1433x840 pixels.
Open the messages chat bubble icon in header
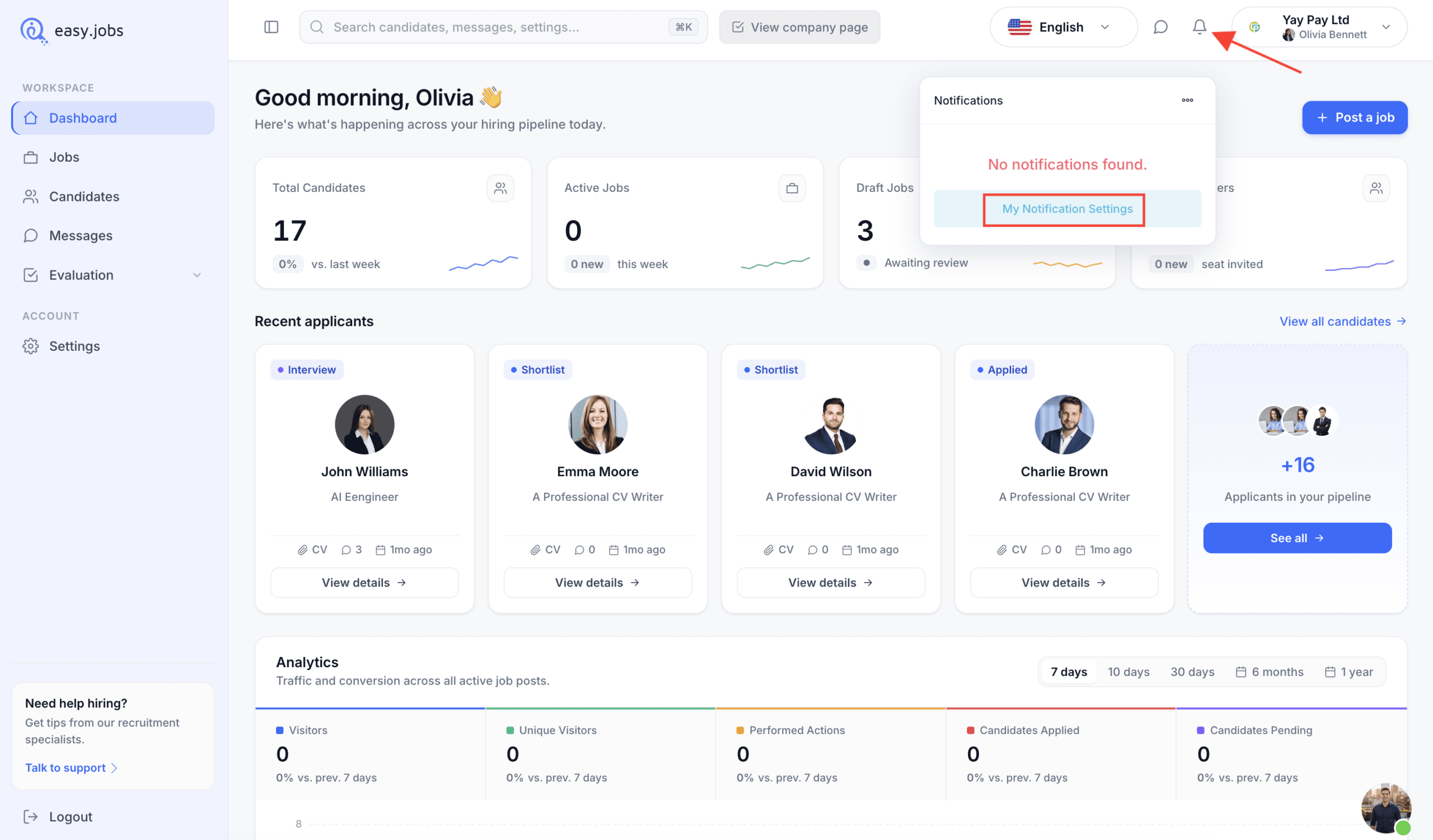click(1160, 27)
